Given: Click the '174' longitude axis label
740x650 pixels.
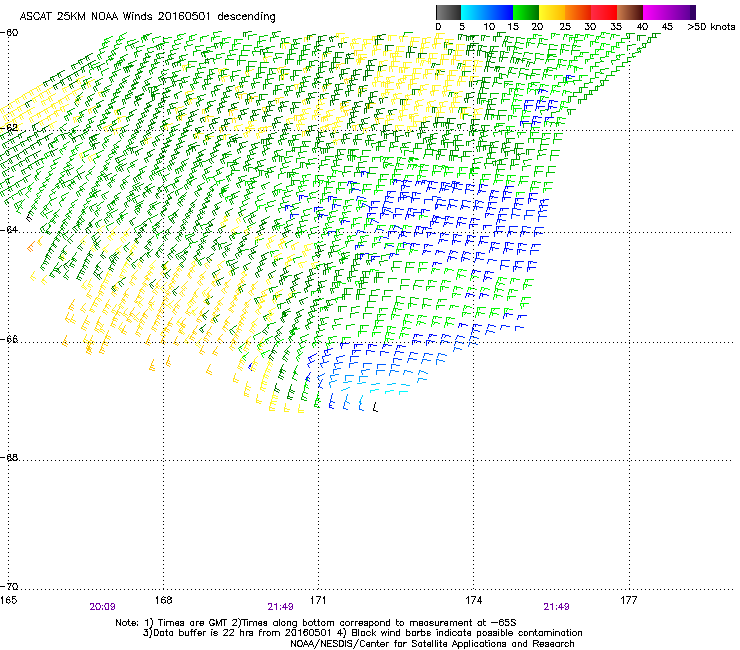Looking at the screenshot, I should click(x=473, y=600).
